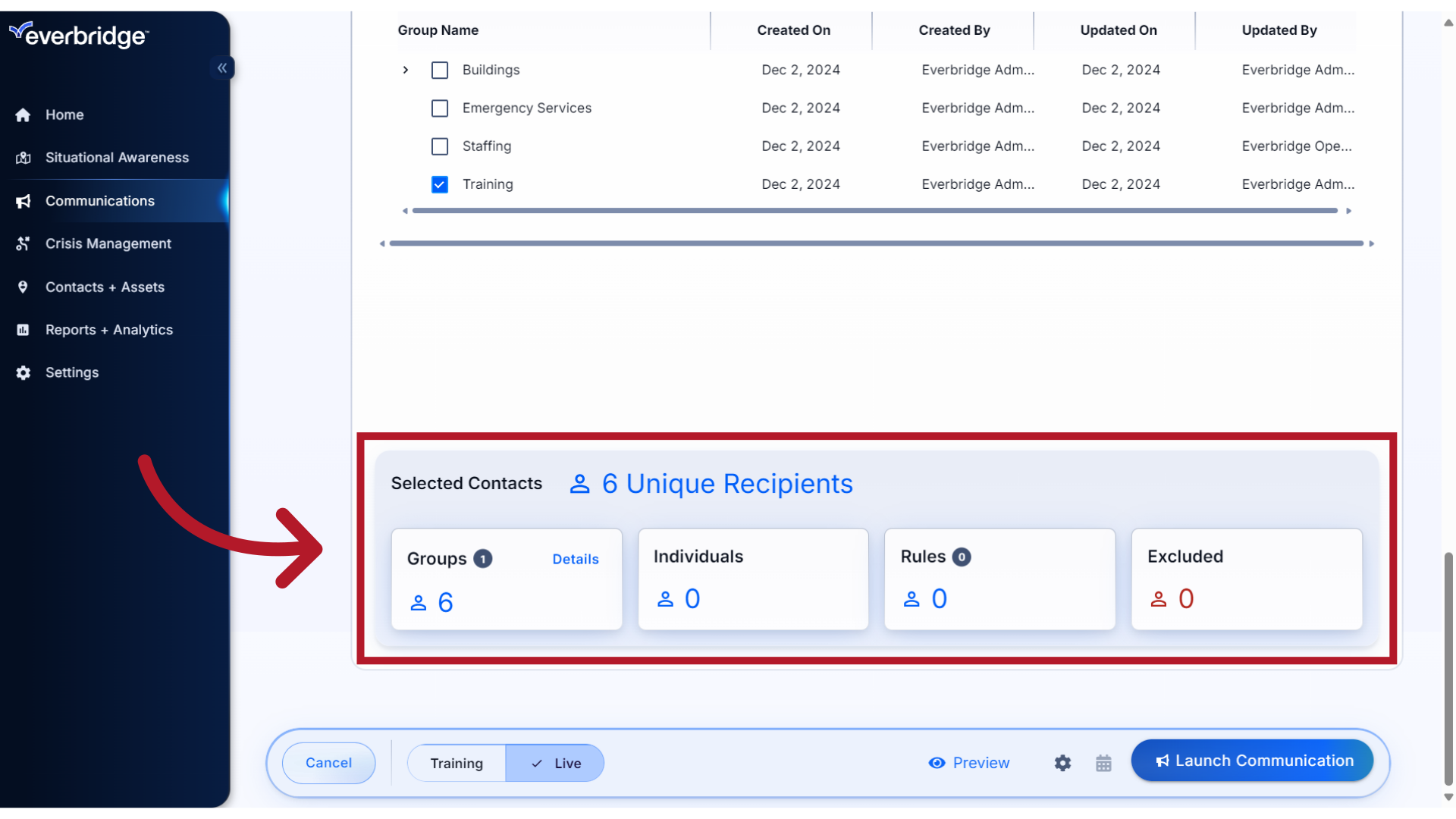Click the Launch Communication button
1456x819 pixels.
1252,761
